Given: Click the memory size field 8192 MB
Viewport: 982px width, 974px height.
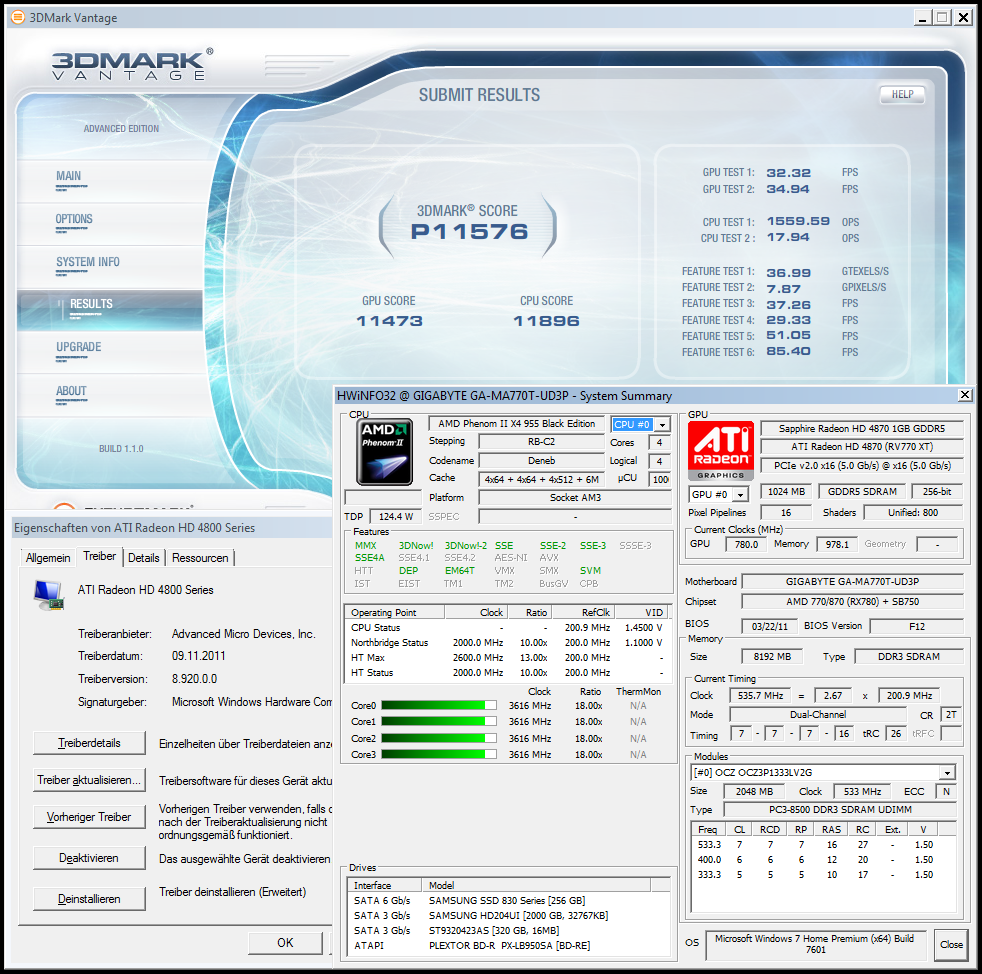Looking at the screenshot, I should click(x=772, y=657).
